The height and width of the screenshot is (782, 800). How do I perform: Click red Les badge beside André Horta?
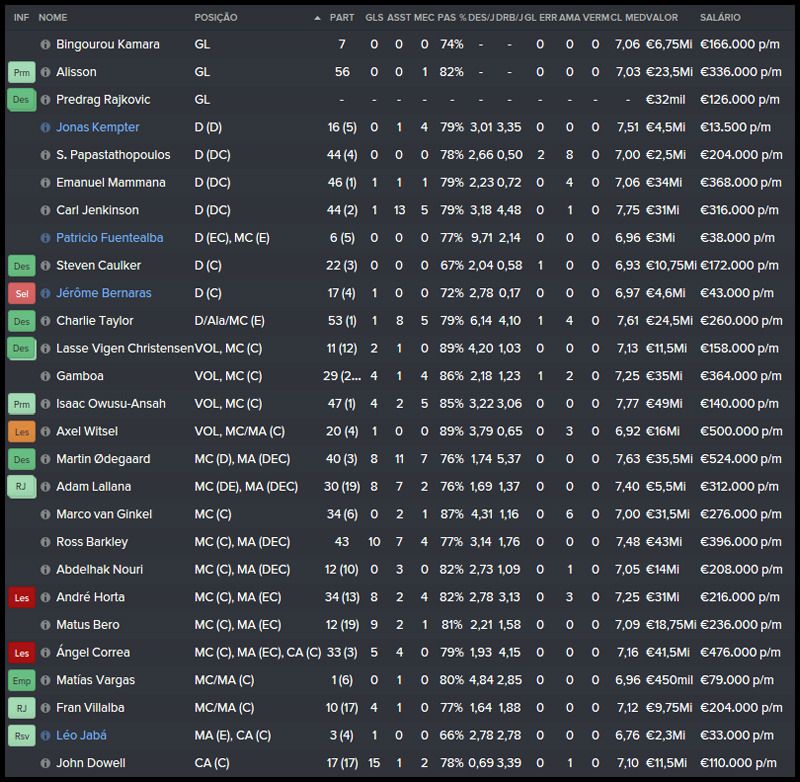coord(21,597)
